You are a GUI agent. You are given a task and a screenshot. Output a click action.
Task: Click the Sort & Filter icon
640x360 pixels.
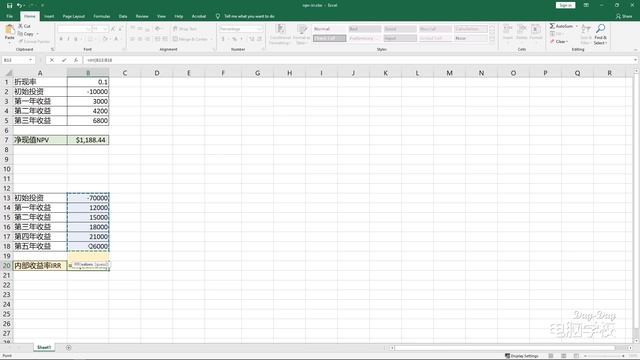[586, 29]
